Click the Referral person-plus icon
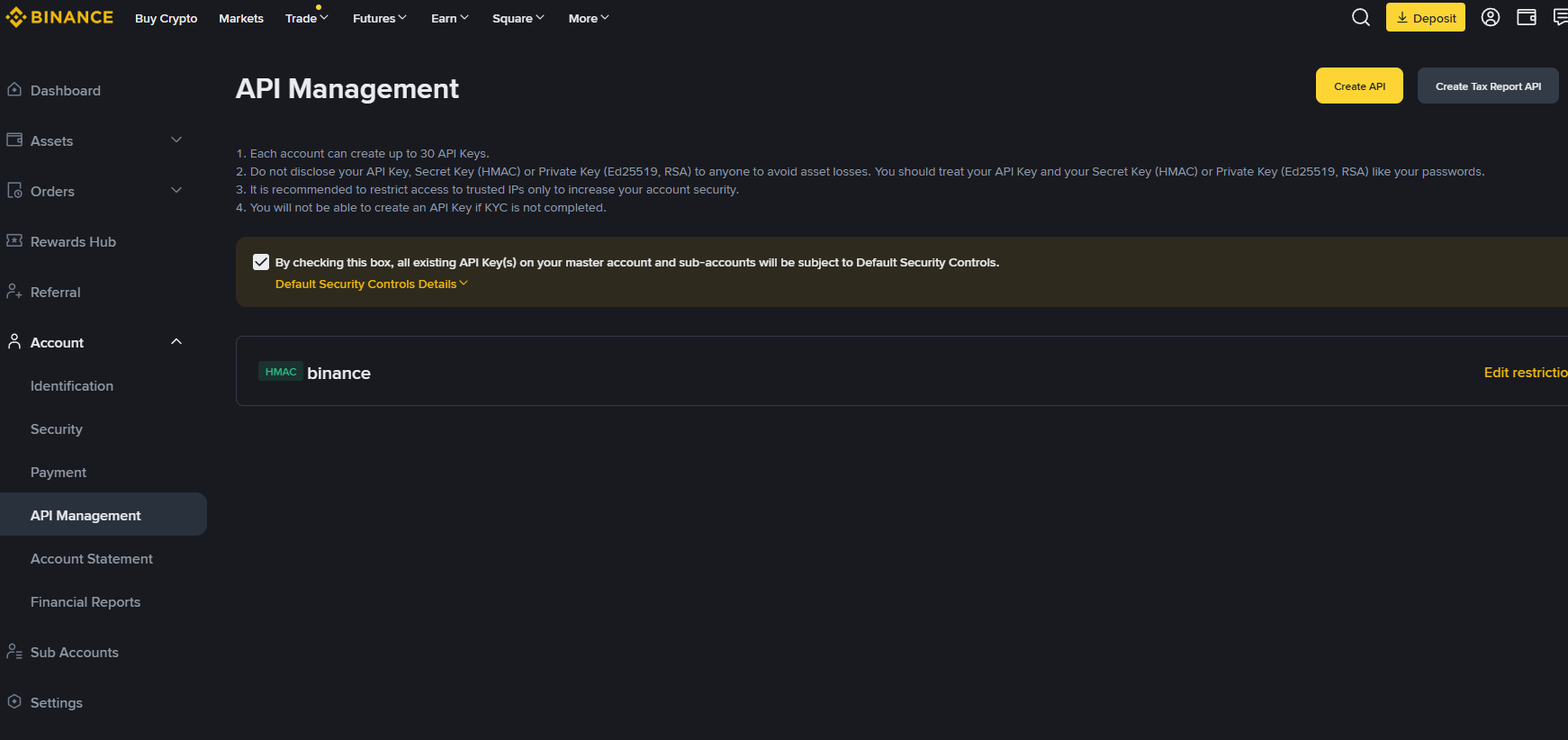 (14, 292)
